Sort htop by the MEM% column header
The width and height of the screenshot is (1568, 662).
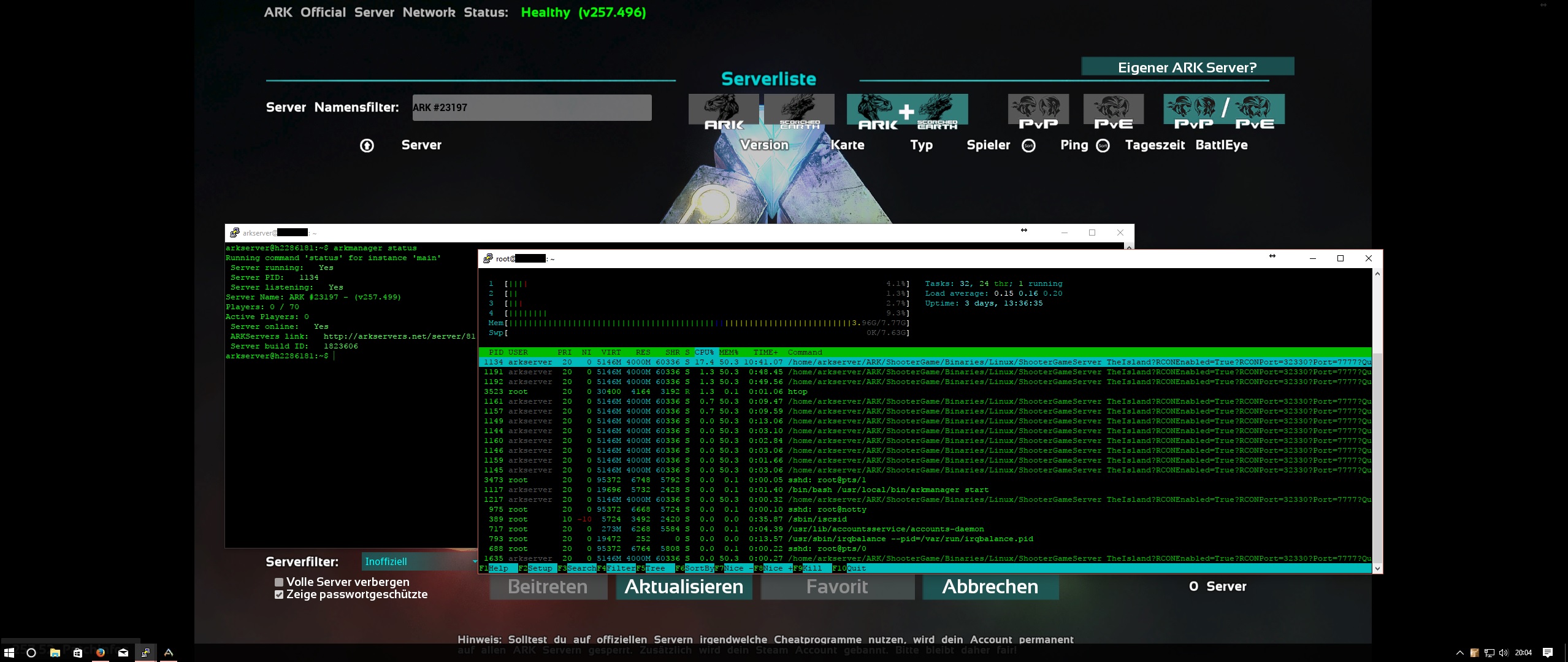tap(729, 352)
